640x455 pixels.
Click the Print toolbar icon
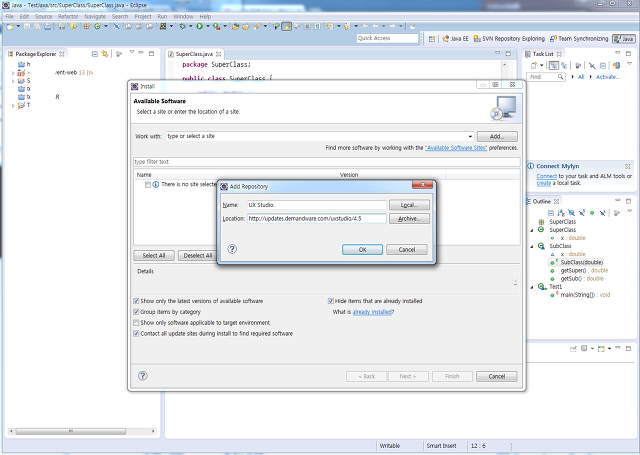48,27
